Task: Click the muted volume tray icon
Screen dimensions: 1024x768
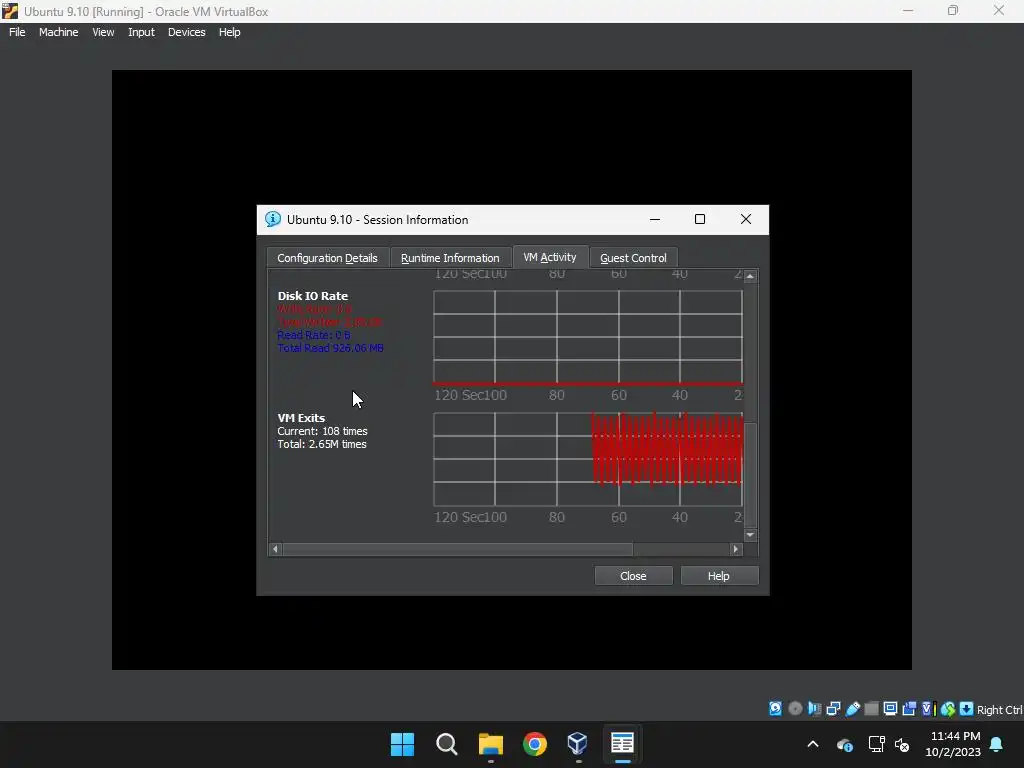Action: [x=903, y=744]
